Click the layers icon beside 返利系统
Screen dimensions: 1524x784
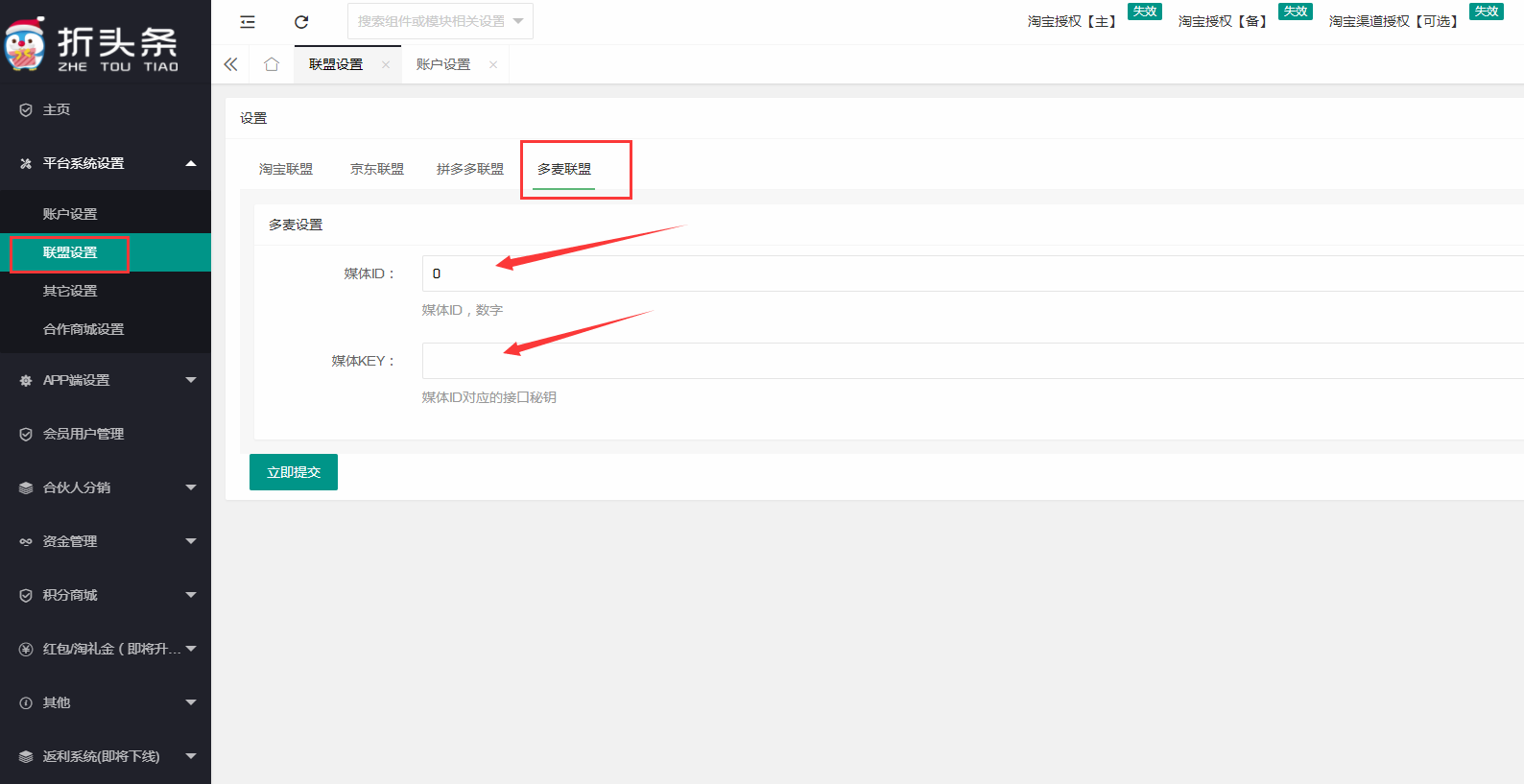(26, 757)
